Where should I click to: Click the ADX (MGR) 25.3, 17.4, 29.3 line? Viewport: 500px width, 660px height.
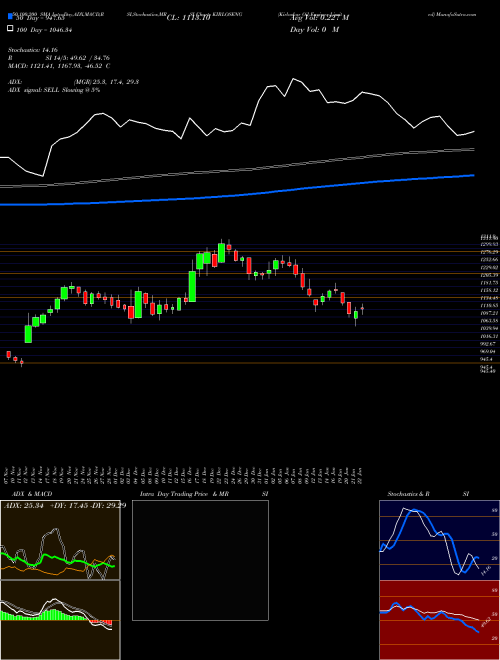coord(74,82)
